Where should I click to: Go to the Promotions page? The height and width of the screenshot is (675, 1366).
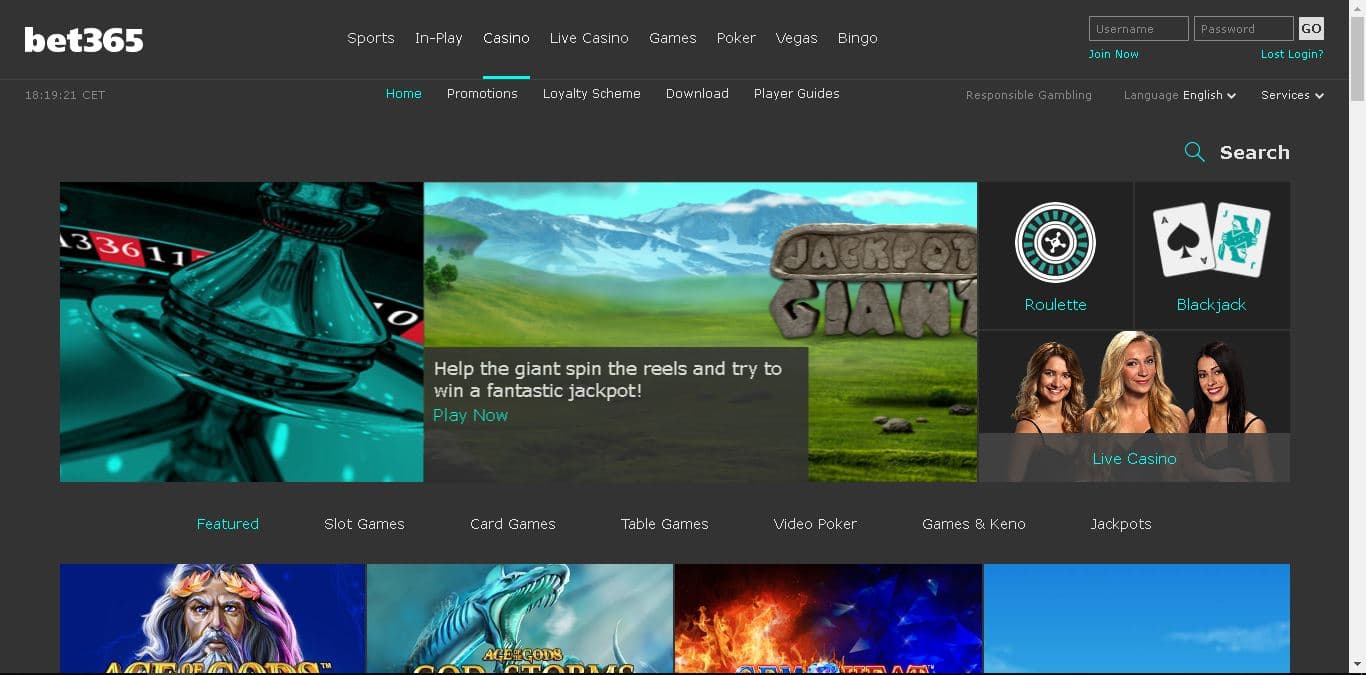click(x=482, y=93)
